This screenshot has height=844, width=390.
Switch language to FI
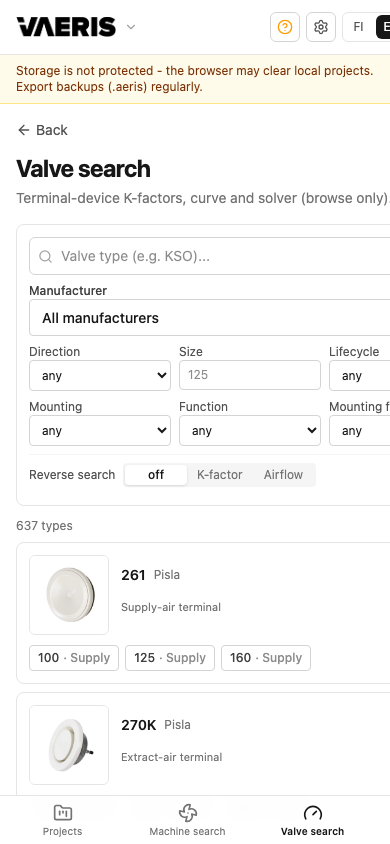359,27
